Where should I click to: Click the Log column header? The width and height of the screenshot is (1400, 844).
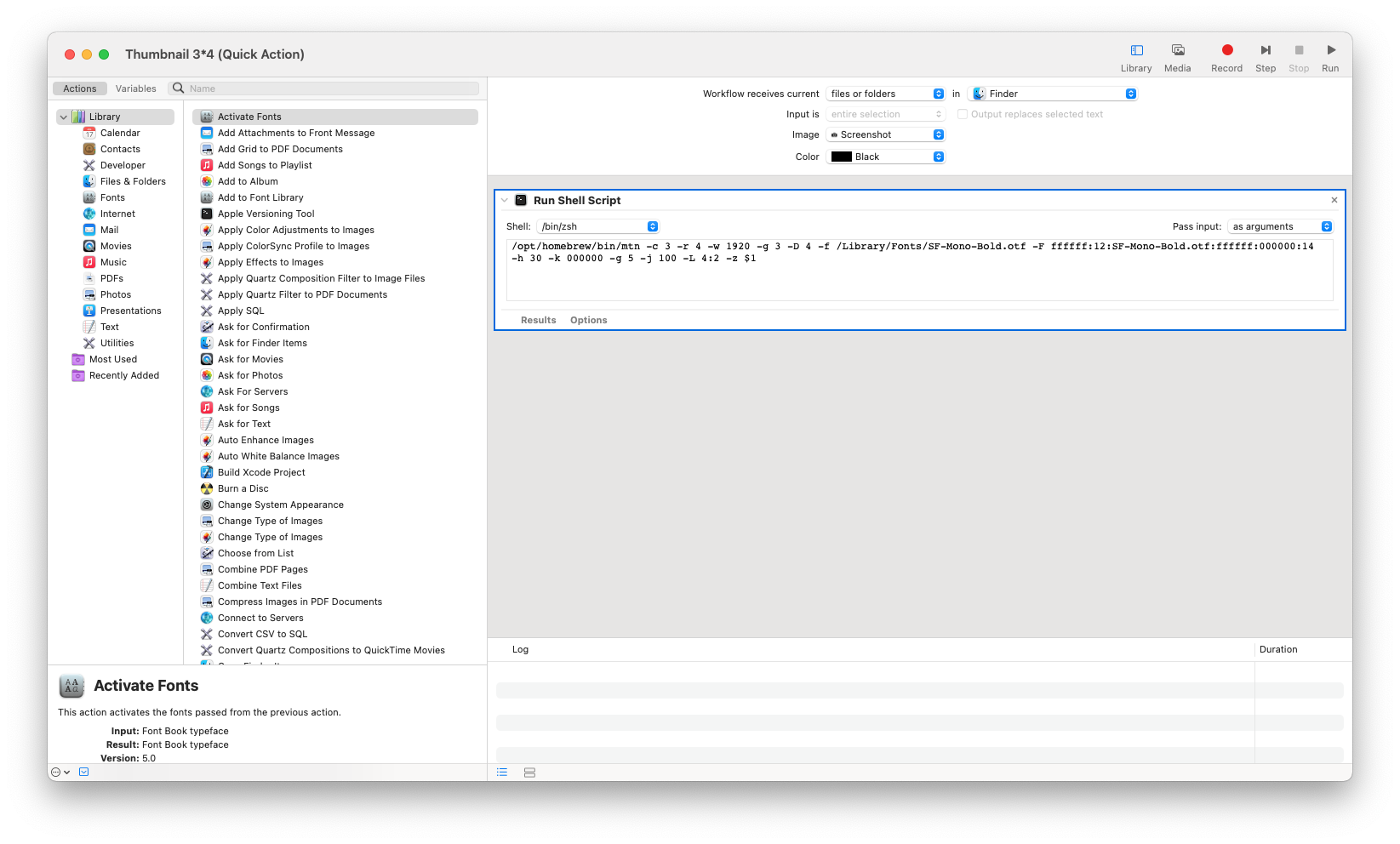click(520, 649)
